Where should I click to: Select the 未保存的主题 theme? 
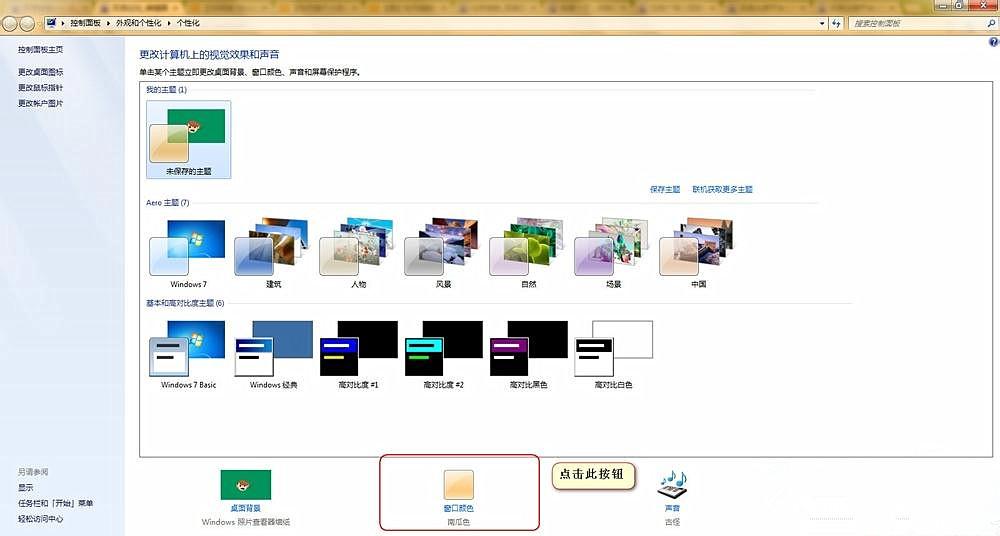click(x=189, y=139)
